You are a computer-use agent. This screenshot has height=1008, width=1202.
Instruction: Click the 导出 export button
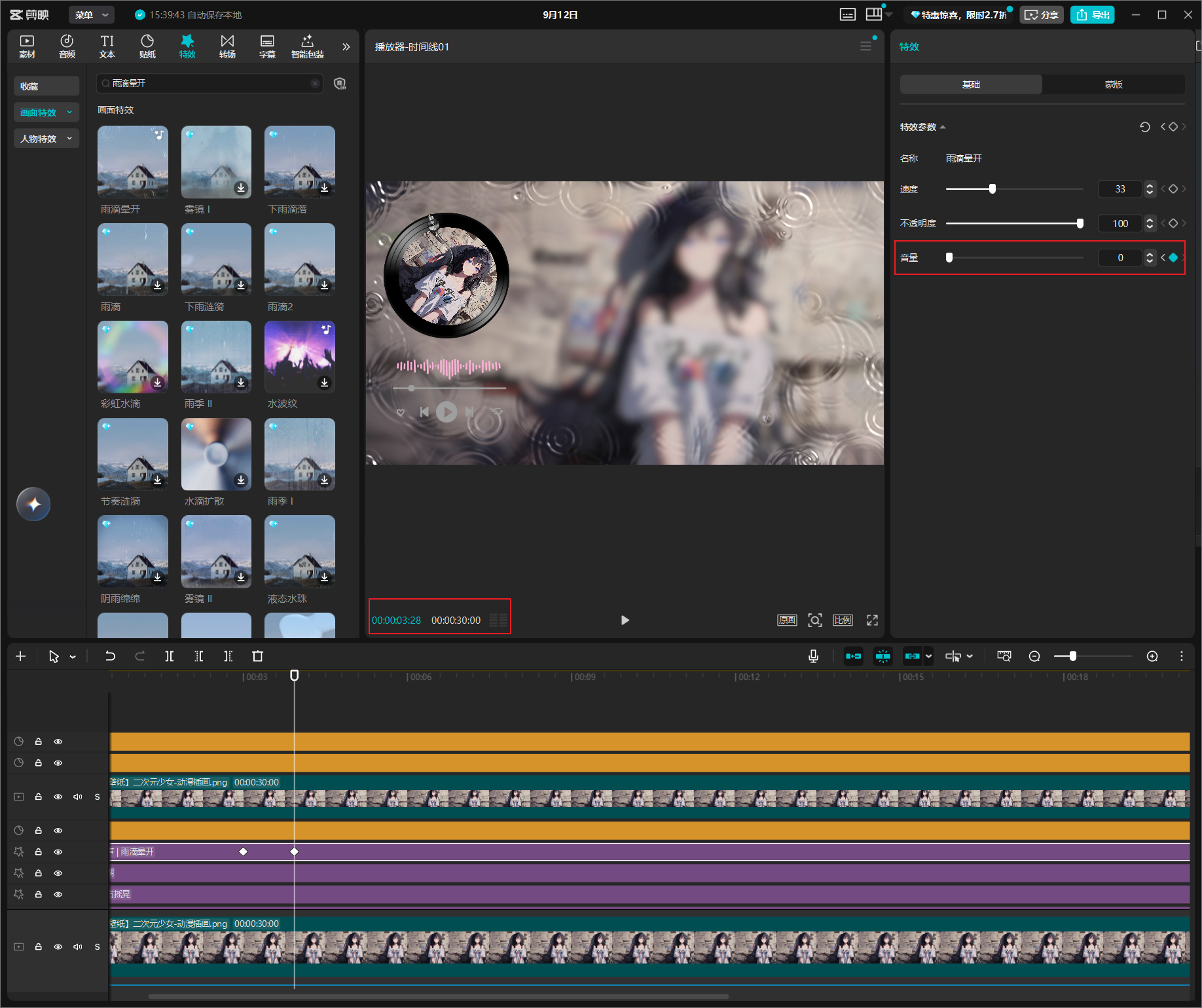click(1093, 15)
